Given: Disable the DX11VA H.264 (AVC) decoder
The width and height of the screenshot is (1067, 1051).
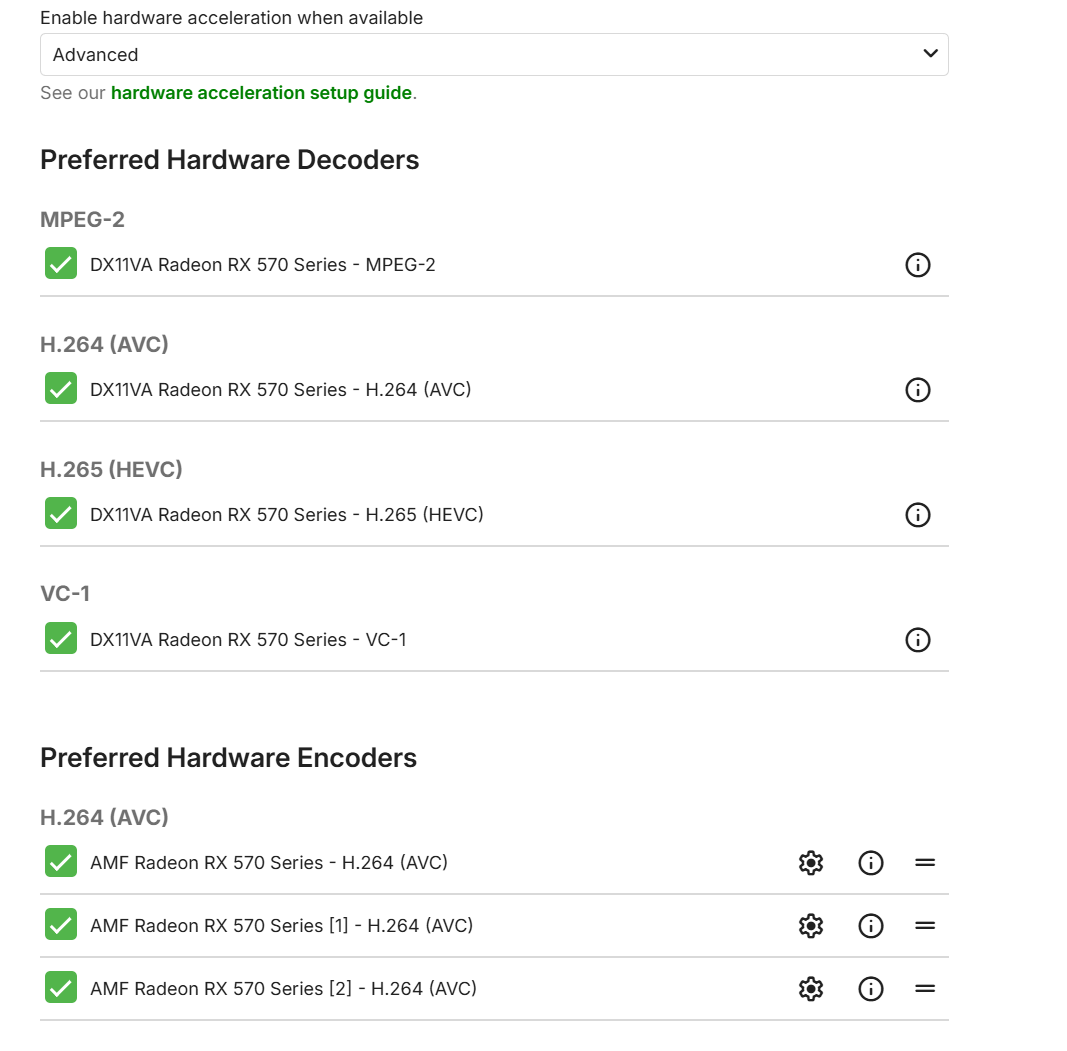Looking at the screenshot, I should pos(61,389).
